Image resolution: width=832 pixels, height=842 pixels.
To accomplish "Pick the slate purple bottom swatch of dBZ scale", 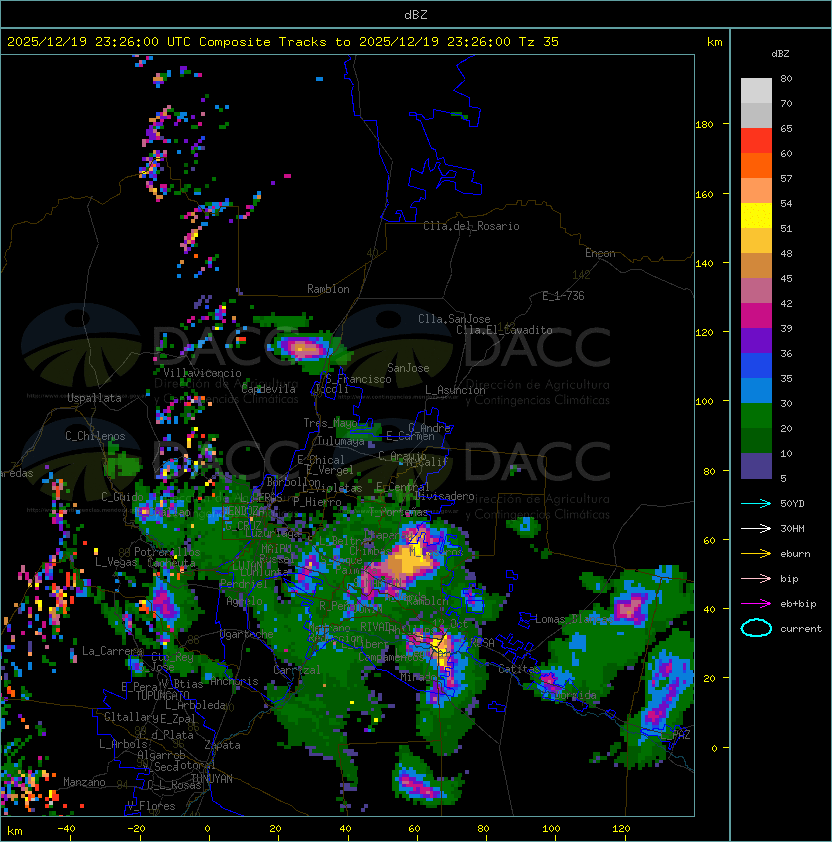I will 756,466.
